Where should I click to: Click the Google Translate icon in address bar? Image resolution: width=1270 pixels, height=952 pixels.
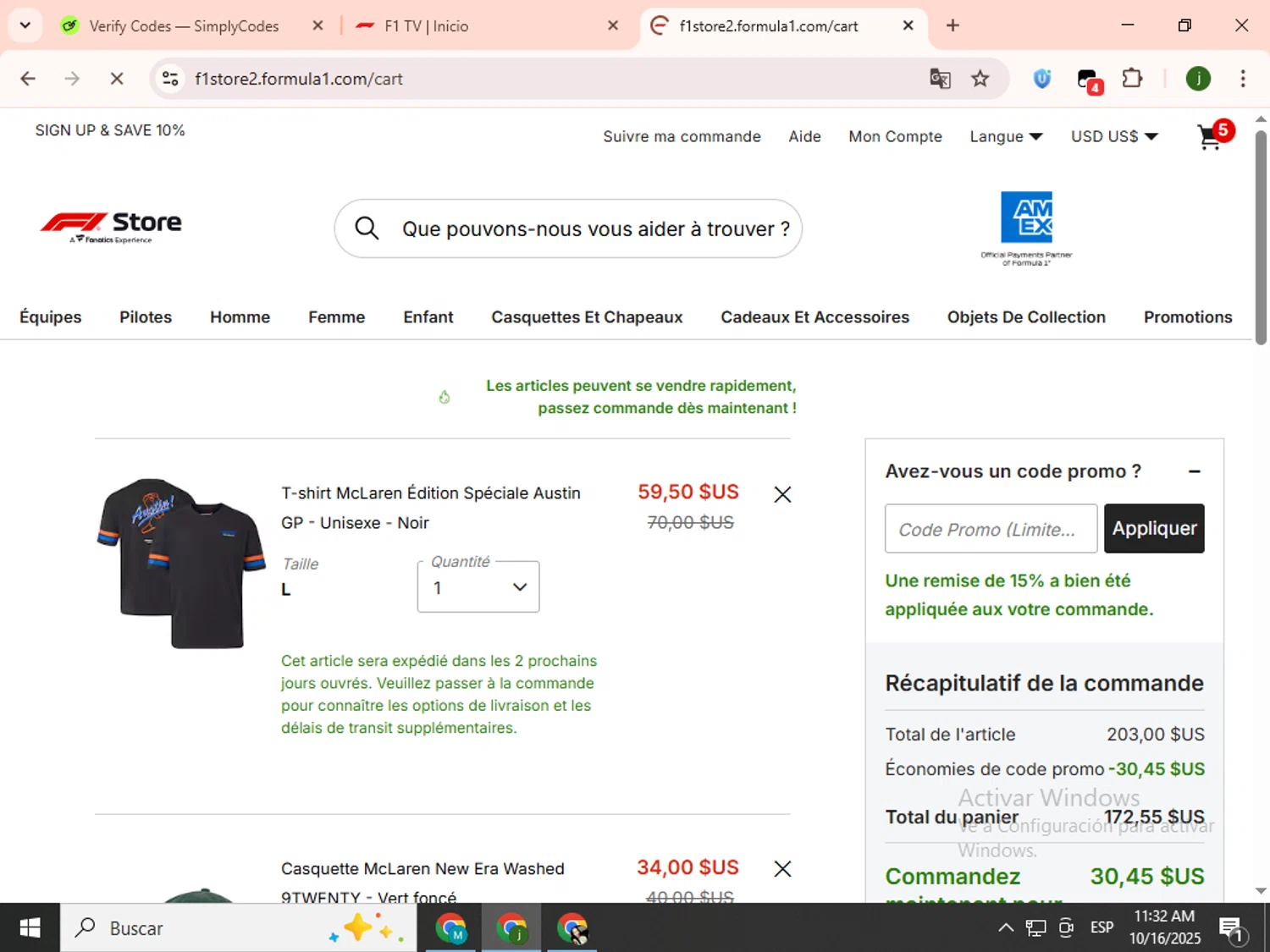pos(940,79)
